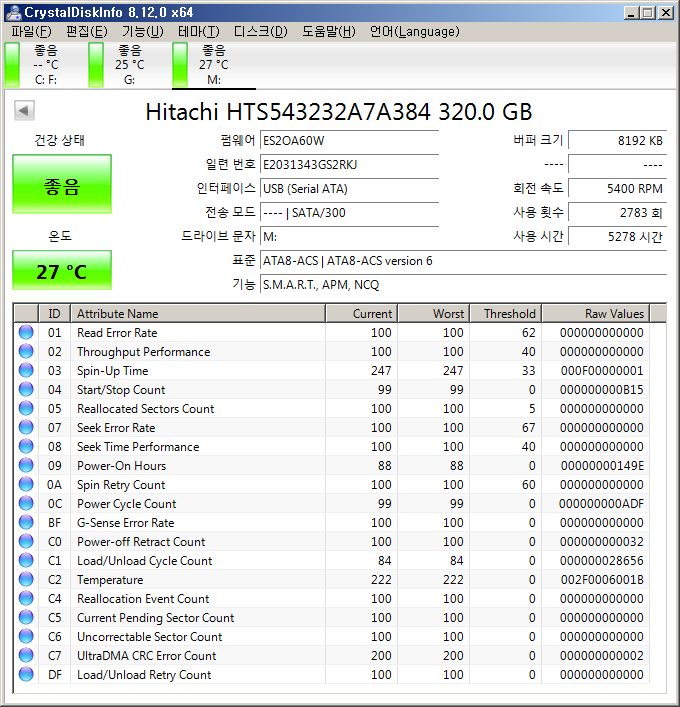The width and height of the screenshot is (680, 707).
Task: Open the 파일(F) menu
Action: tap(31, 31)
